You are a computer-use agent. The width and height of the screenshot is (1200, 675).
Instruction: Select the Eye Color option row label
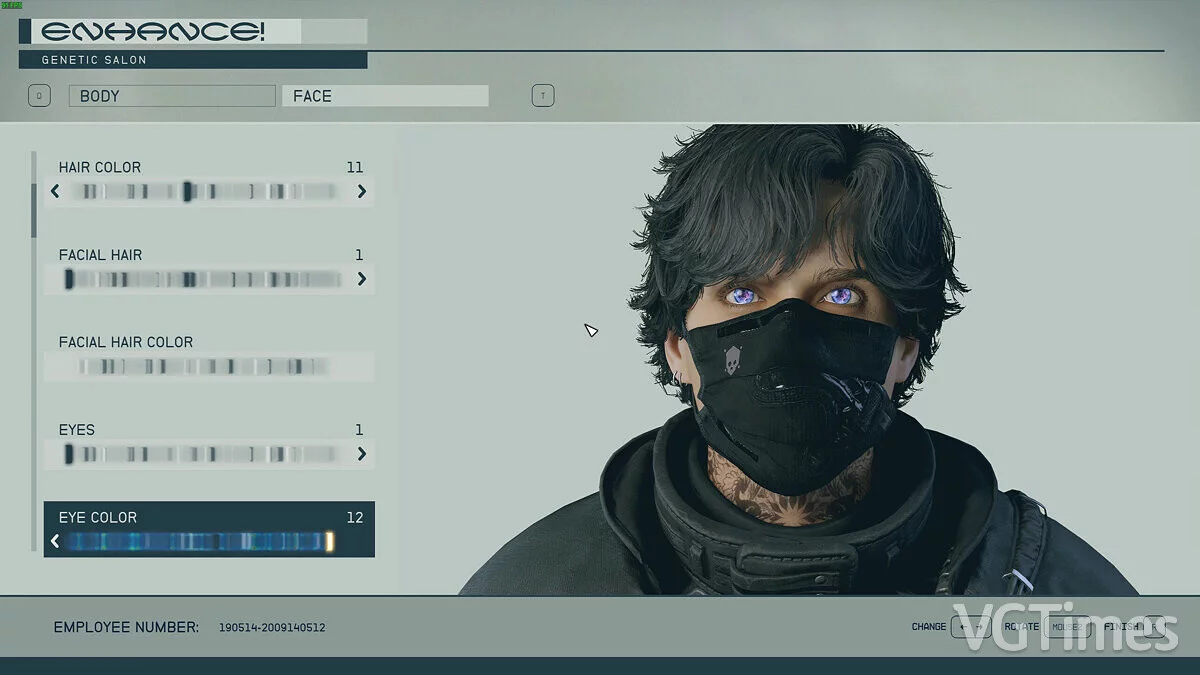pyautogui.click(x=98, y=517)
